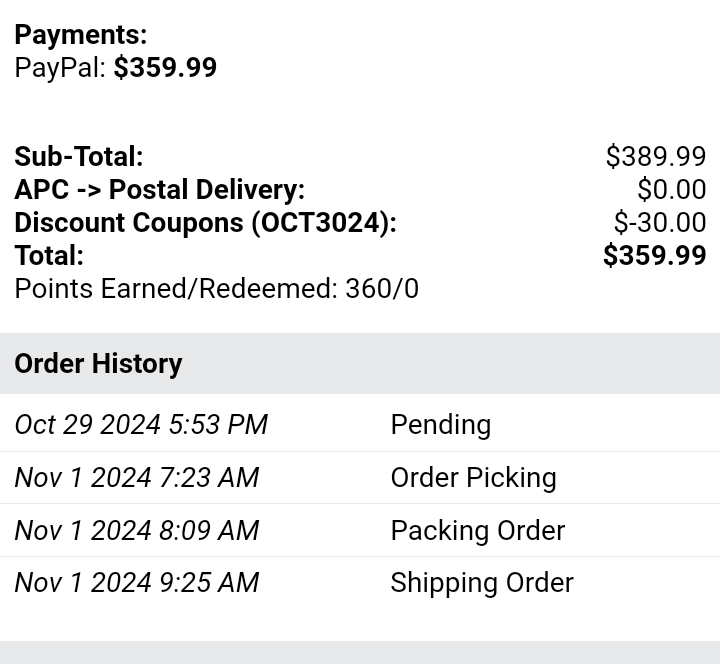Click the Pending status entry
Image resolution: width=720 pixels, height=664 pixels.
point(441,424)
